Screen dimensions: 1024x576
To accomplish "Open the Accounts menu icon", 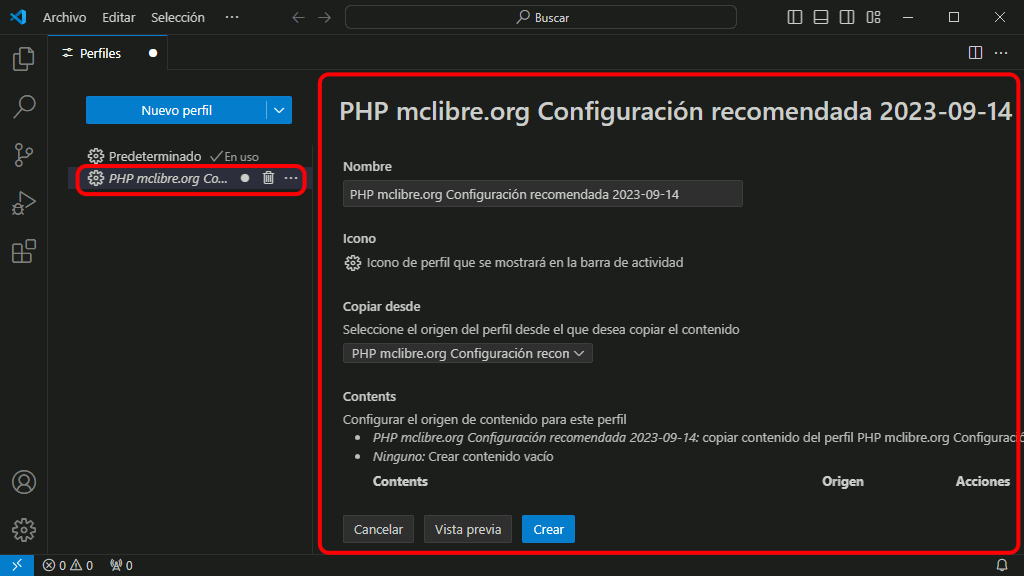I will (x=24, y=482).
